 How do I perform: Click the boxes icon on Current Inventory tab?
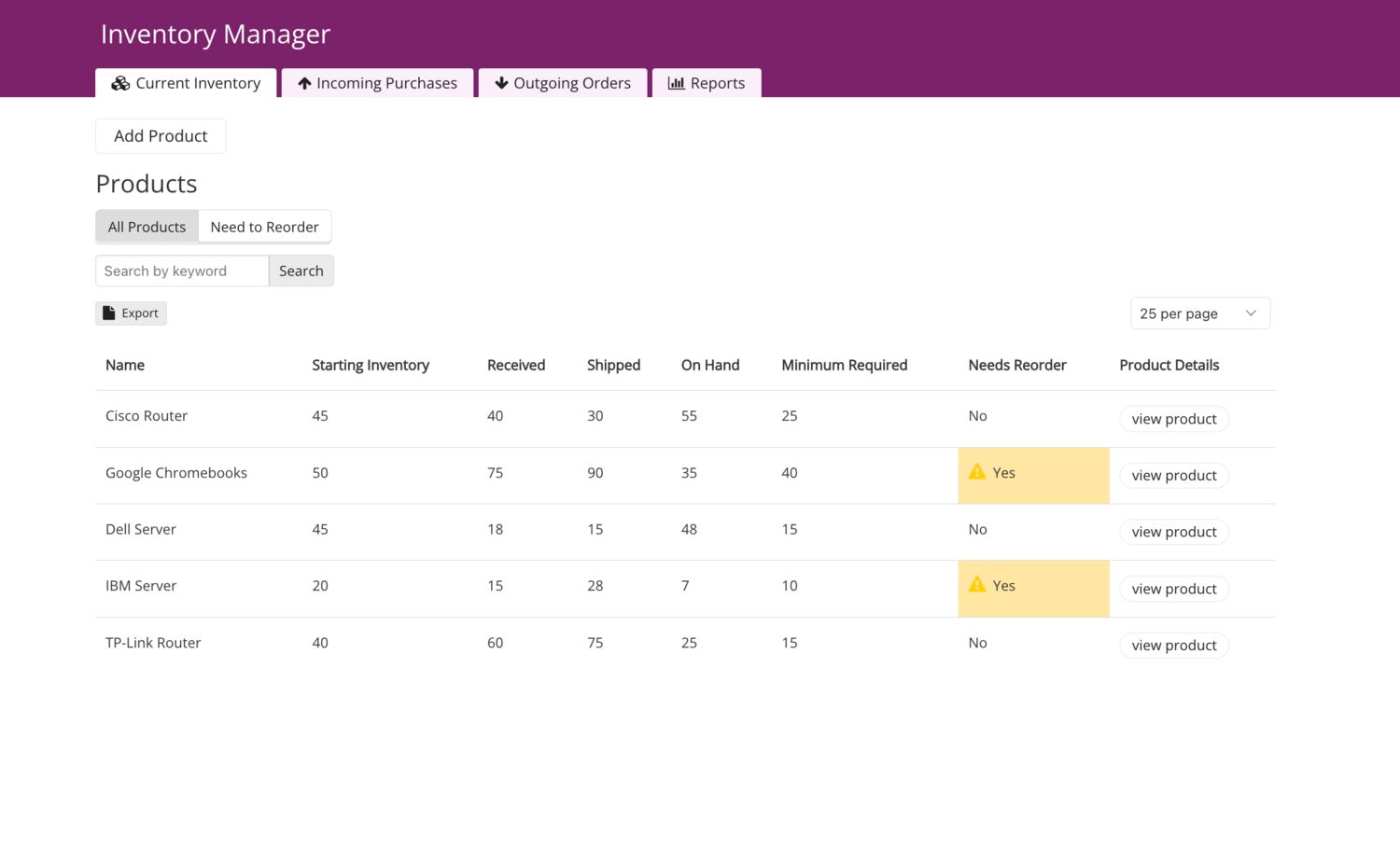[x=120, y=83]
